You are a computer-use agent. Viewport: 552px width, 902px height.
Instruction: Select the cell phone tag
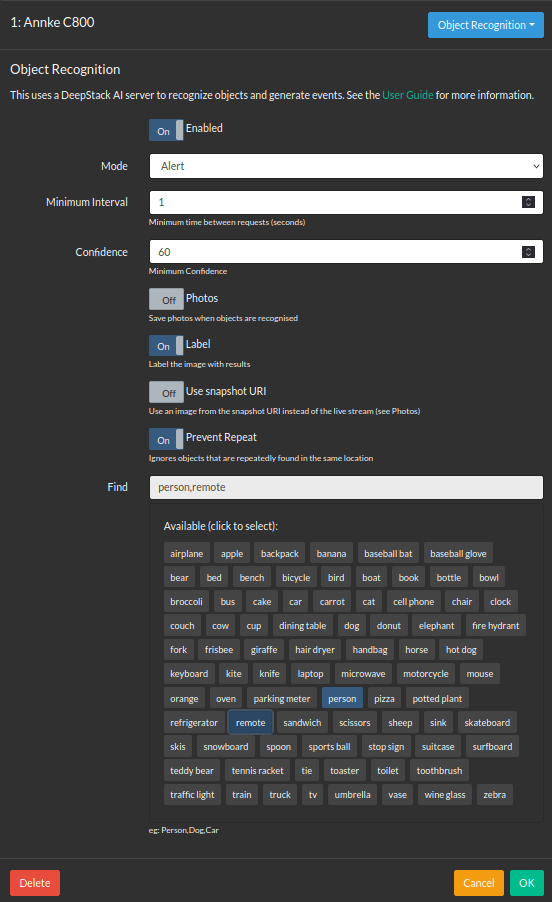pyautogui.click(x=413, y=602)
